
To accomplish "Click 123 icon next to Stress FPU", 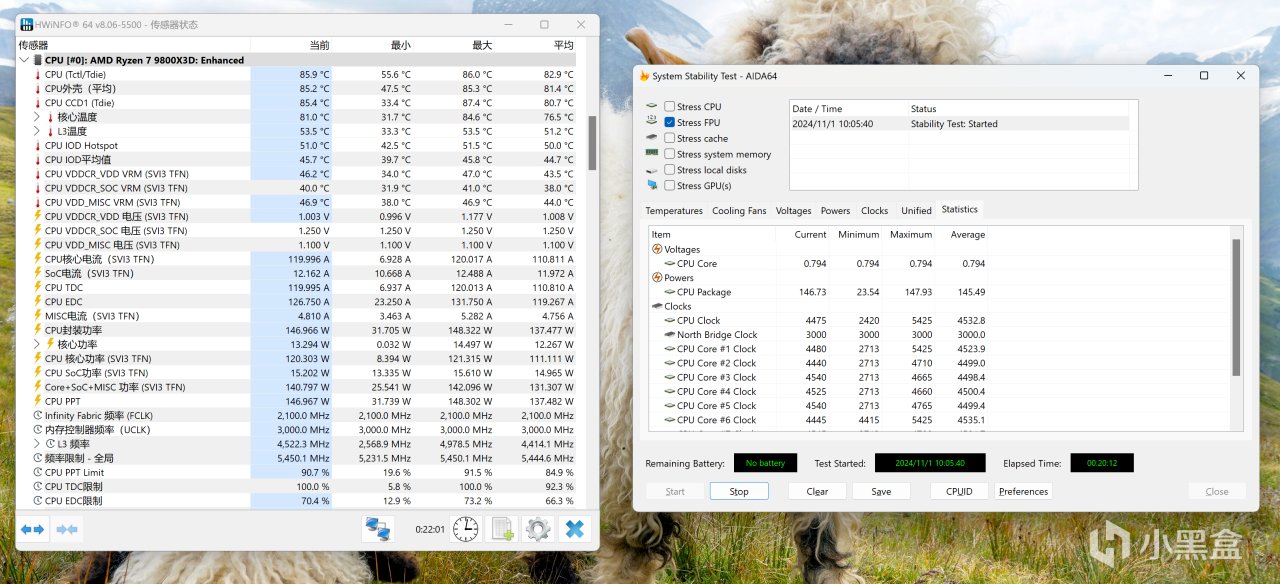I will [x=652, y=122].
